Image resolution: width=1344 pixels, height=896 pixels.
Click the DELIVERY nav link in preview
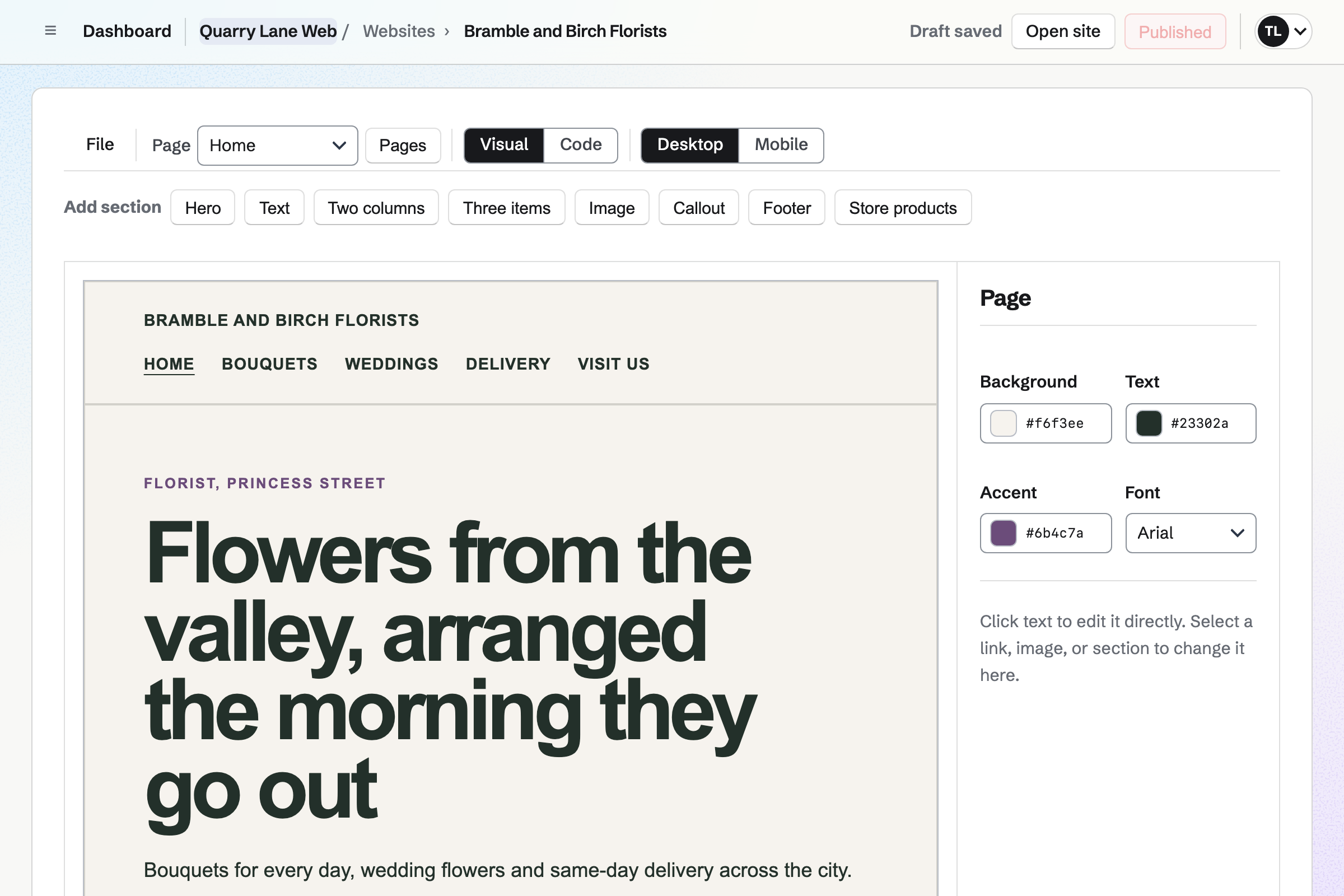tap(508, 364)
